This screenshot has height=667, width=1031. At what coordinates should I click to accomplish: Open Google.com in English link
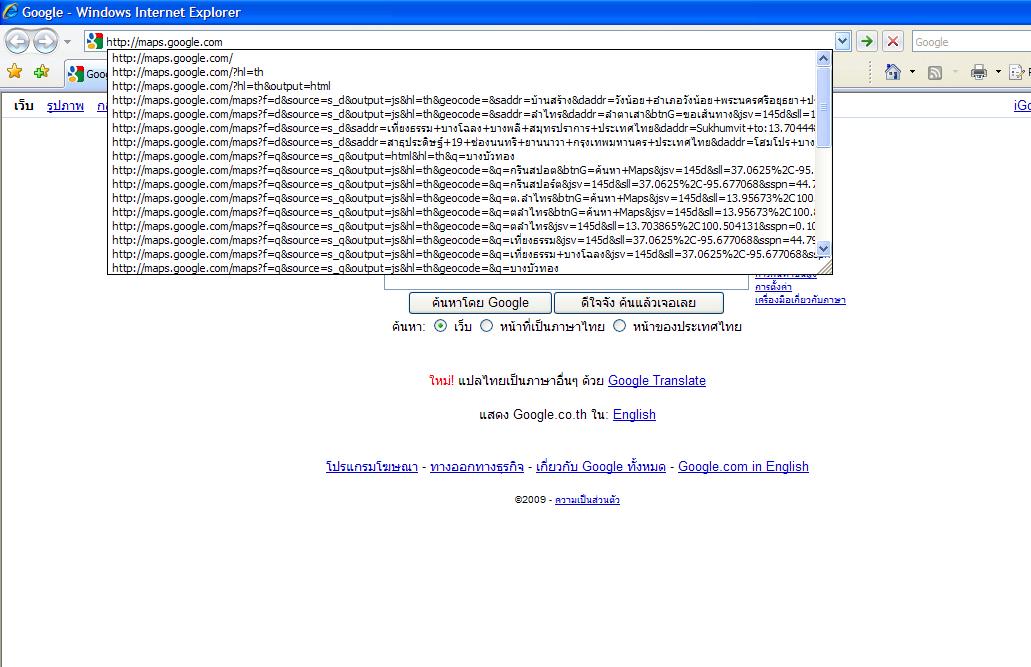[744, 466]
